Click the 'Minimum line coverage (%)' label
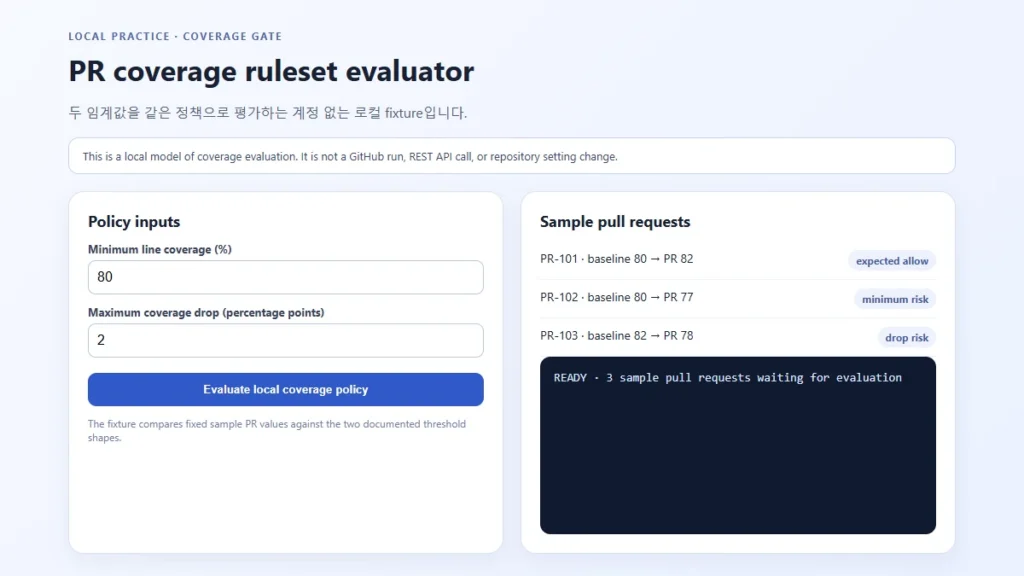Viewport: 1024px width, 576px height. 160,249
